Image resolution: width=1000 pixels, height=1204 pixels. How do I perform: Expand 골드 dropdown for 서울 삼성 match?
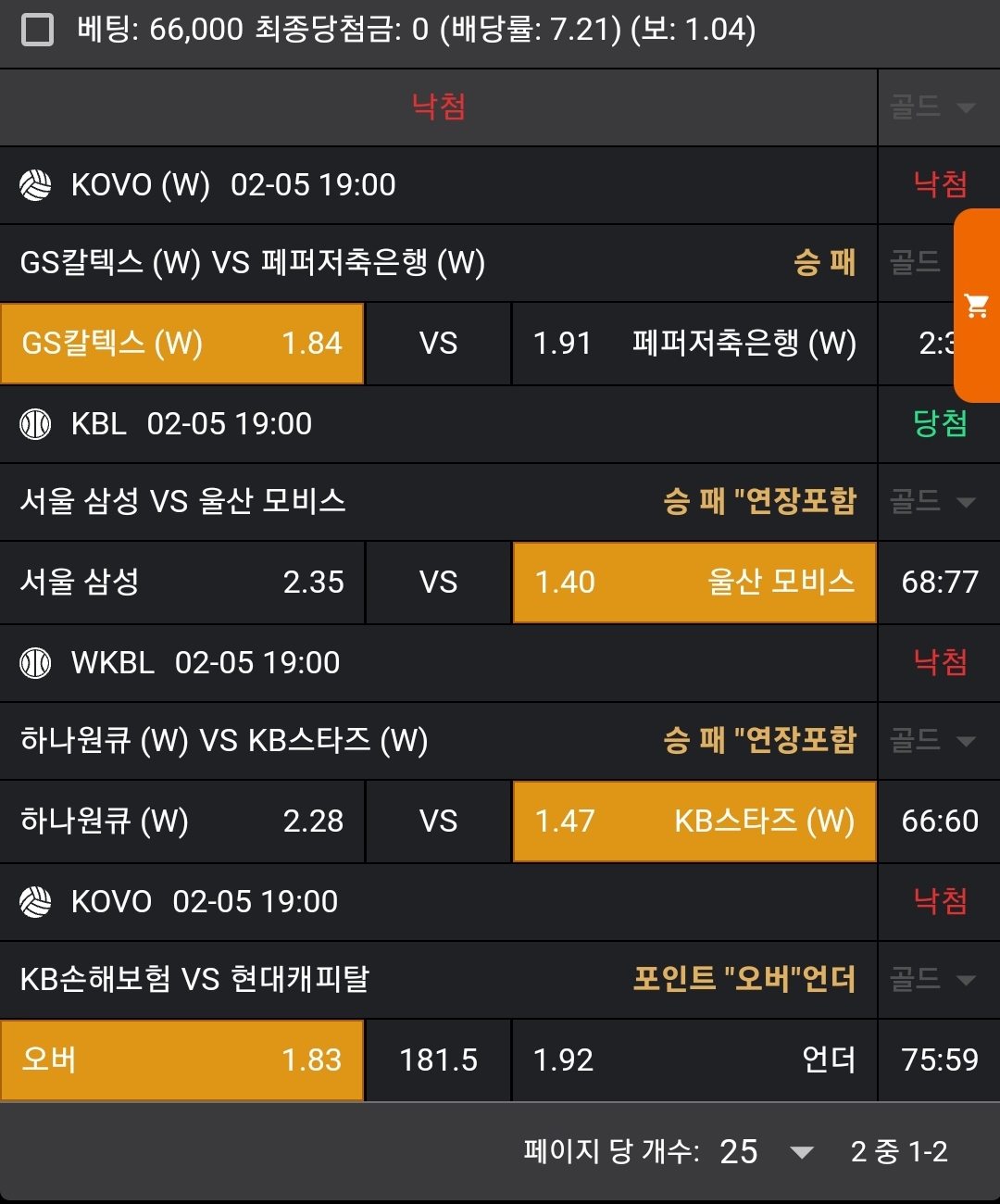(933, 502)
